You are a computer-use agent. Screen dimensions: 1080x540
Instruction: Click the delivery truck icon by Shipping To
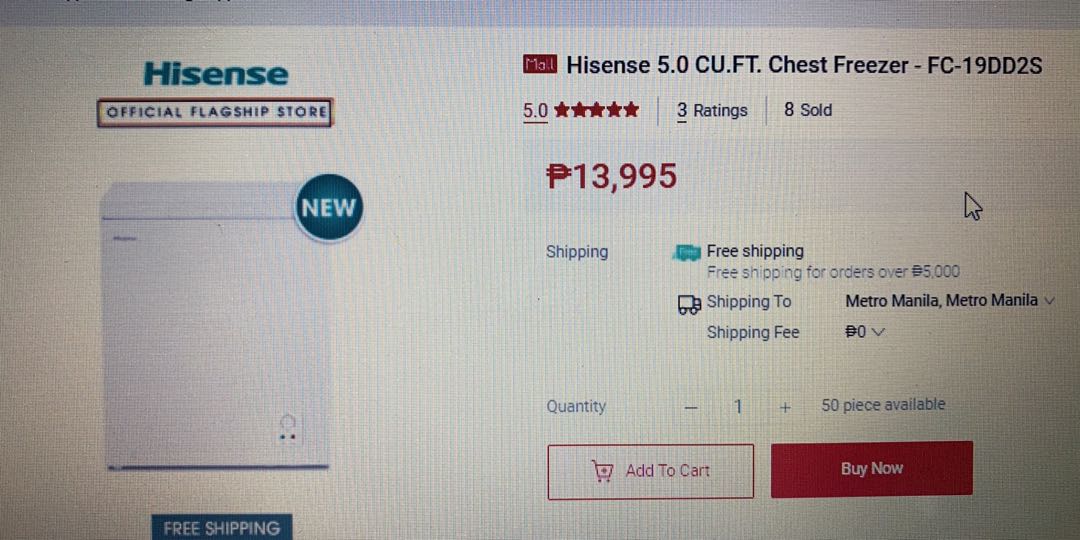(689, 304)
